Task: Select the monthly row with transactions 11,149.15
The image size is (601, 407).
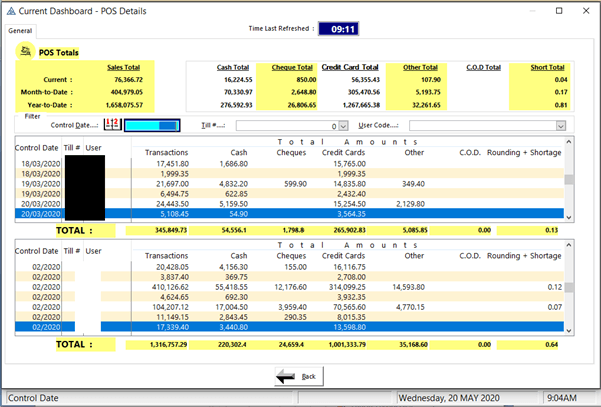Action: (x=289, y=317)
